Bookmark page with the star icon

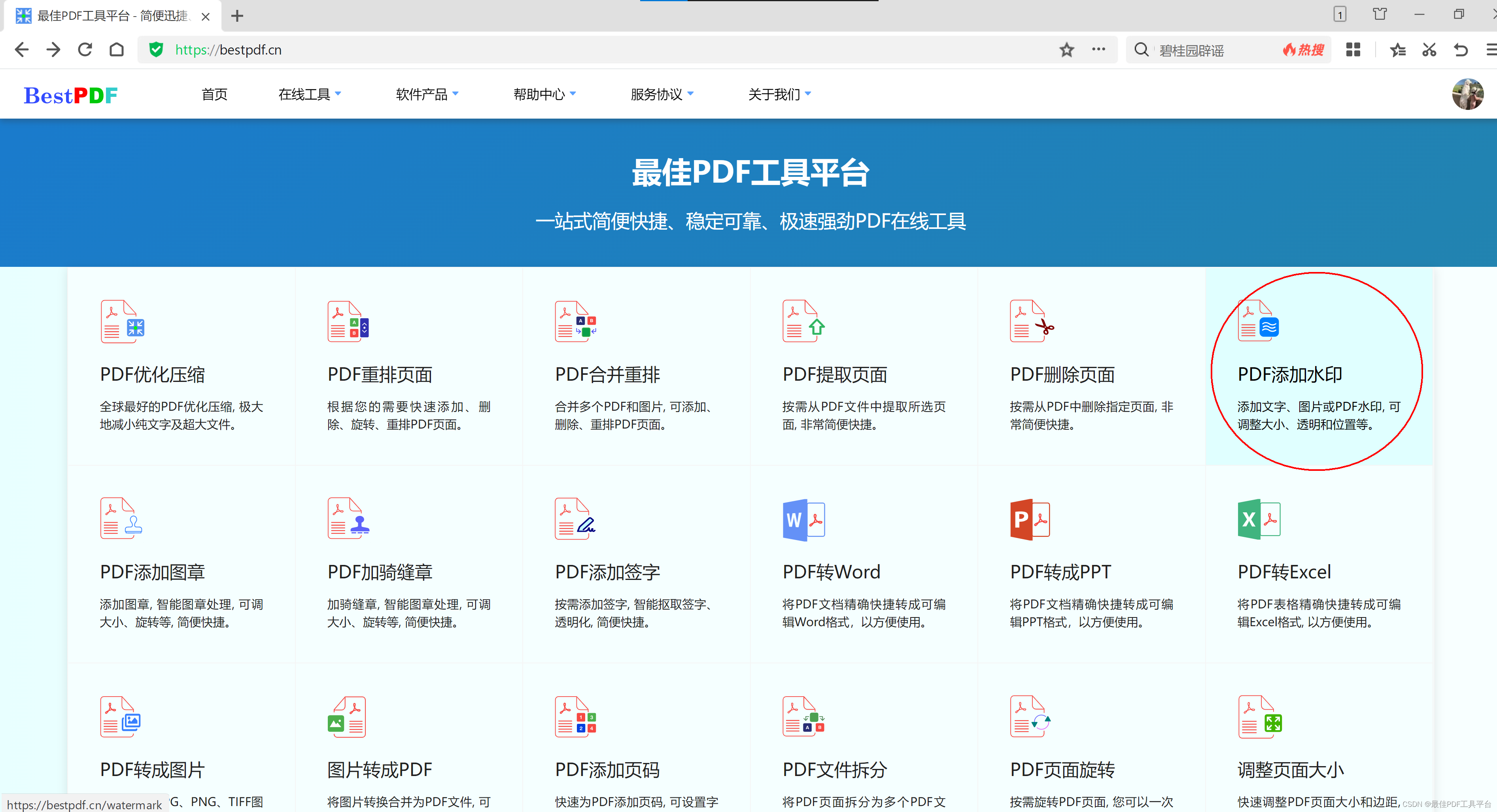pyautogui.click(x=1066, y=50)
